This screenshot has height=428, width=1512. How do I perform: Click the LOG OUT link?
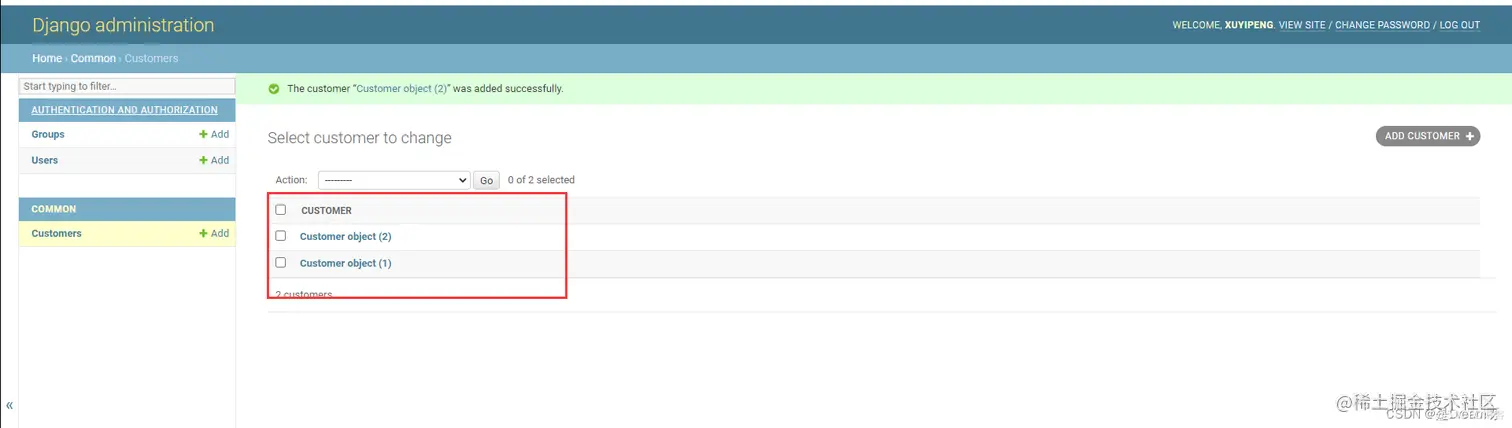pos(1460,25)
